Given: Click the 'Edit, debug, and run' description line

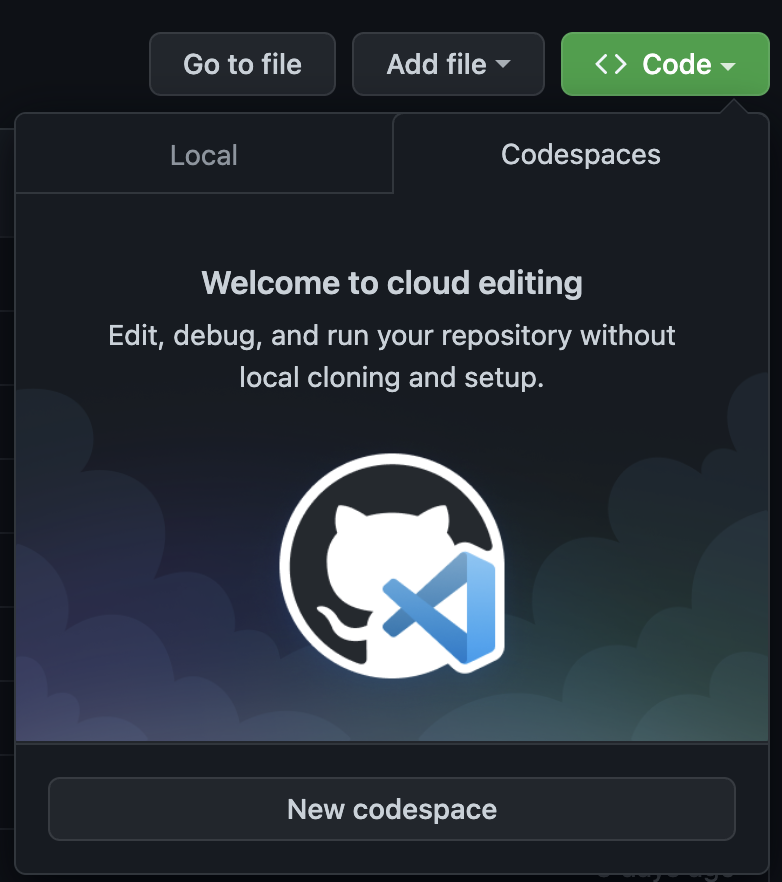Looking at the screenshot, I should point(391,335).
